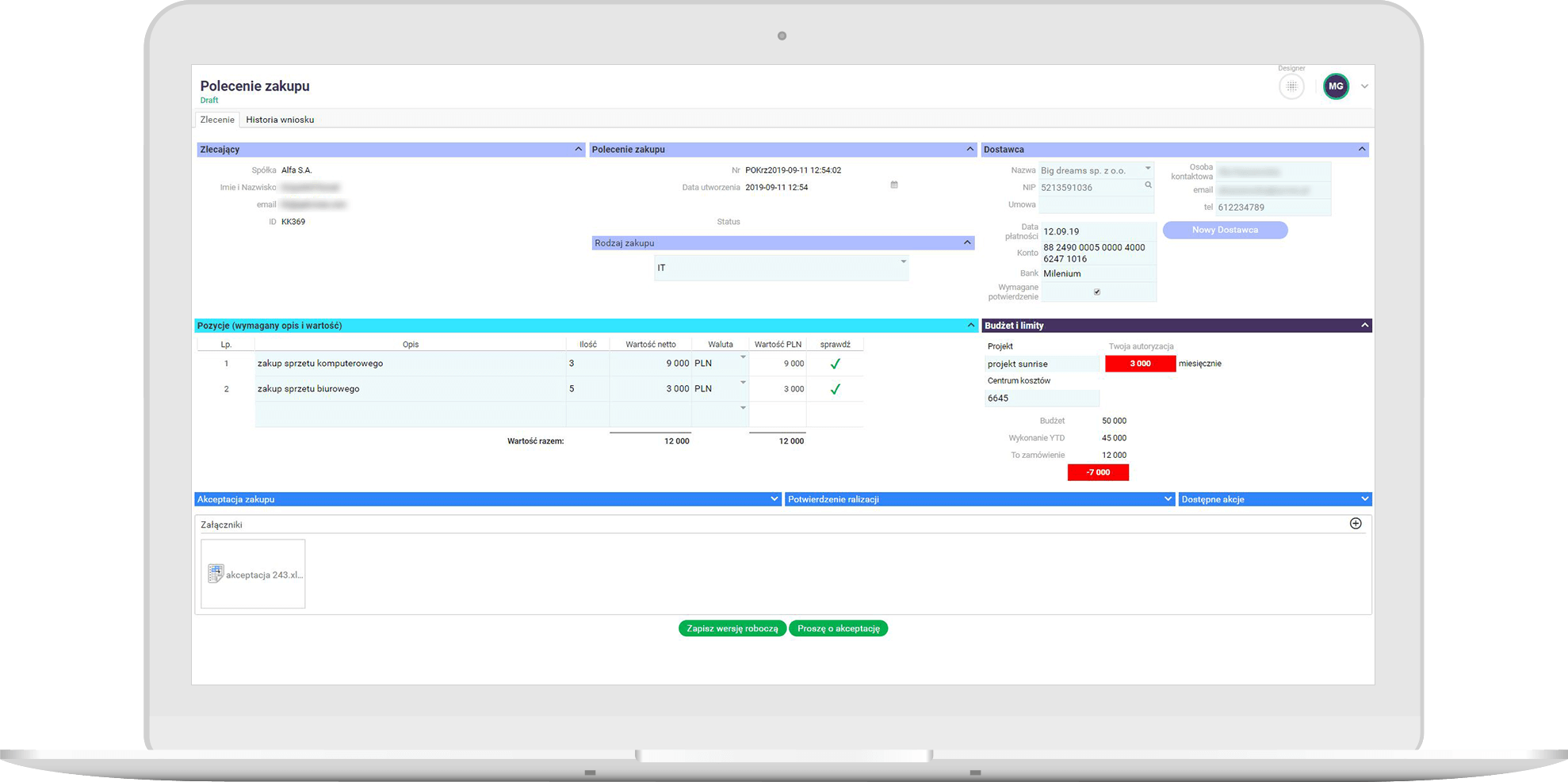Open the Rodzaj zakupu IT dropdown
Screen dimensions: 1568x782
903,262
